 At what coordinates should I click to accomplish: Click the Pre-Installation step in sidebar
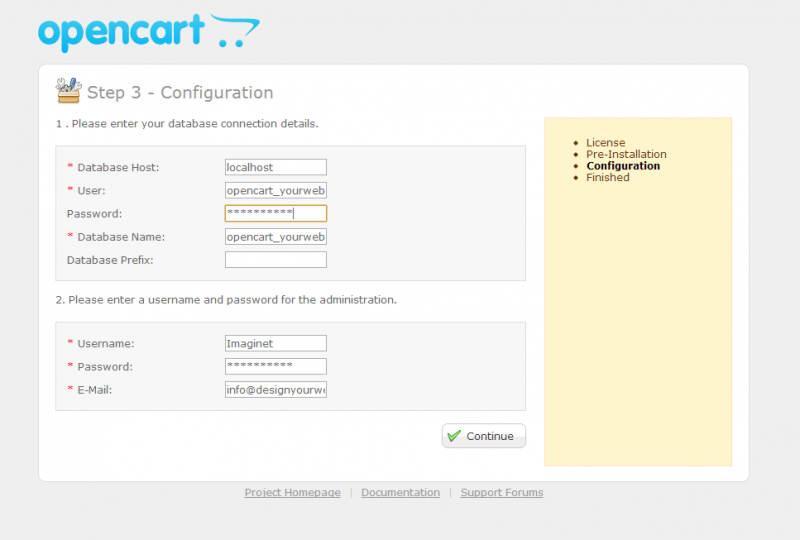[x=626, y=154]
